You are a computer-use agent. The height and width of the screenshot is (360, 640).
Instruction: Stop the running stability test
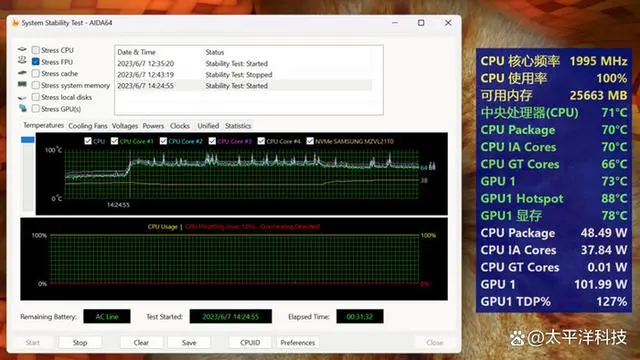click(x=80, y=342)
